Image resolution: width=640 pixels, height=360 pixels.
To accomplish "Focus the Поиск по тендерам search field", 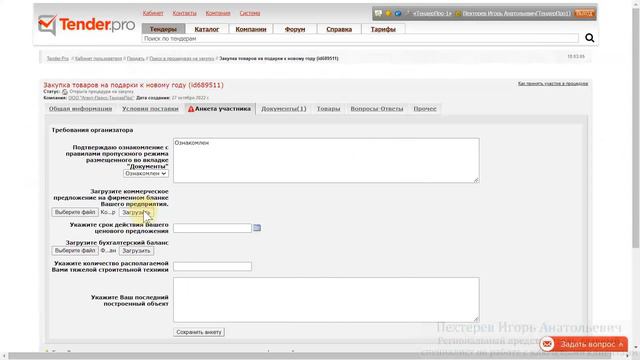I will (360, 38).
